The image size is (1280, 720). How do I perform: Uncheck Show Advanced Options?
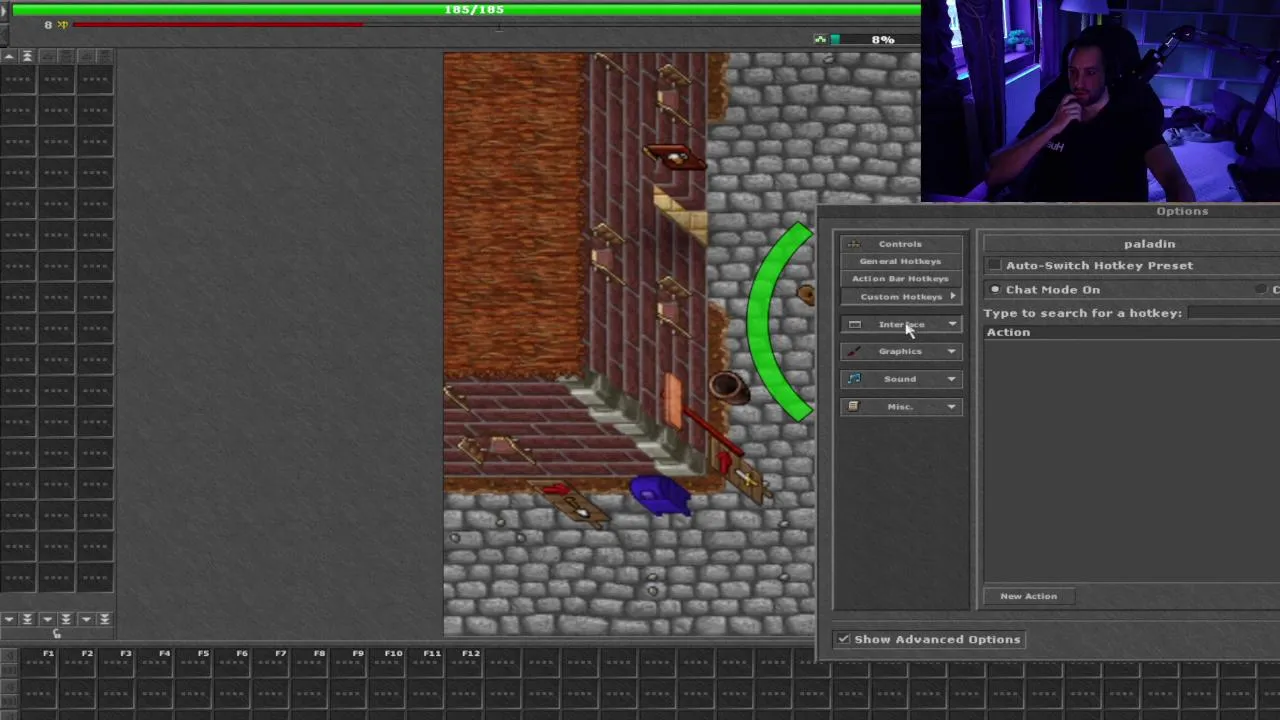[844, 639]
